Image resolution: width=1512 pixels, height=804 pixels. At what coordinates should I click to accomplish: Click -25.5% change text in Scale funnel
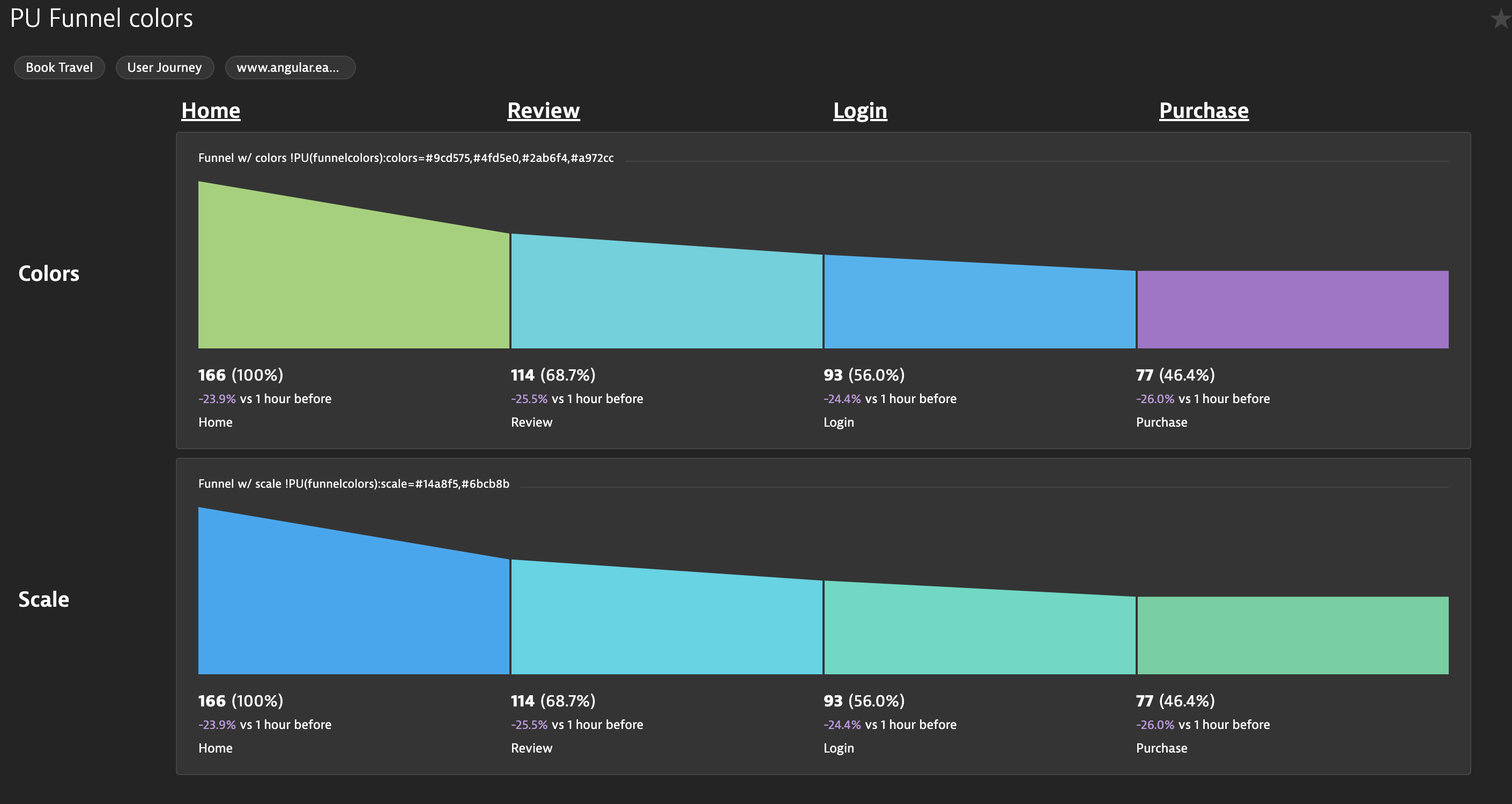coord(529,725)
